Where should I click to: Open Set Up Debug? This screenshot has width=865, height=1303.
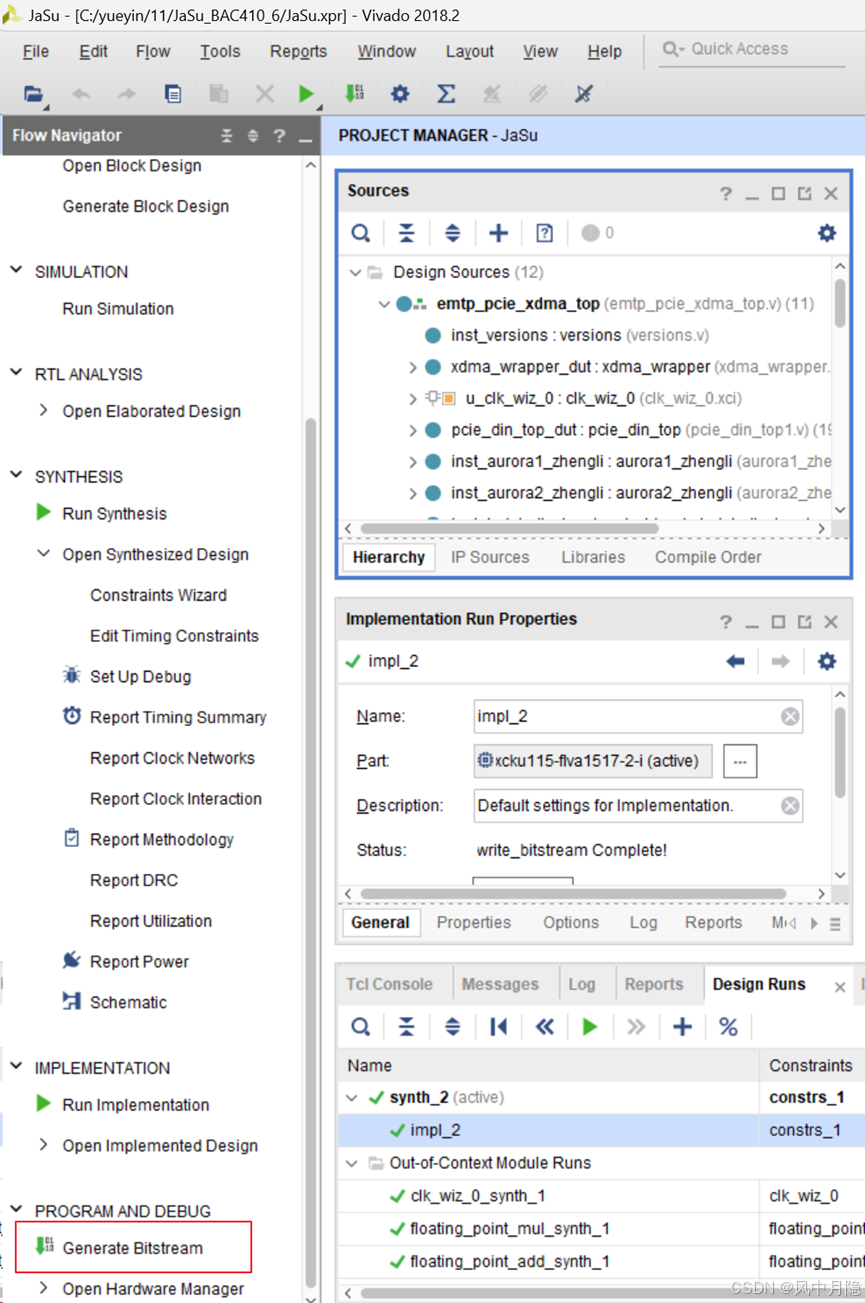point(140,676)
